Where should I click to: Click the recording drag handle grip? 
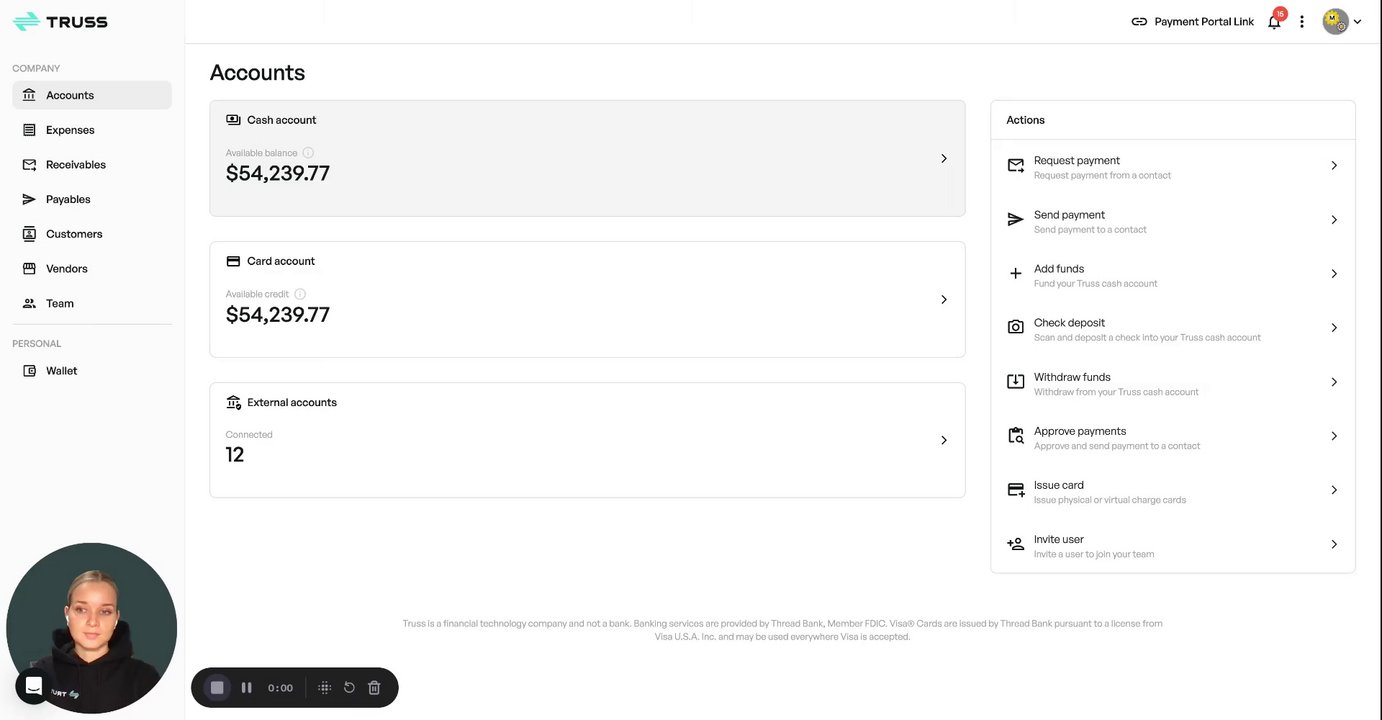[325, 688]
